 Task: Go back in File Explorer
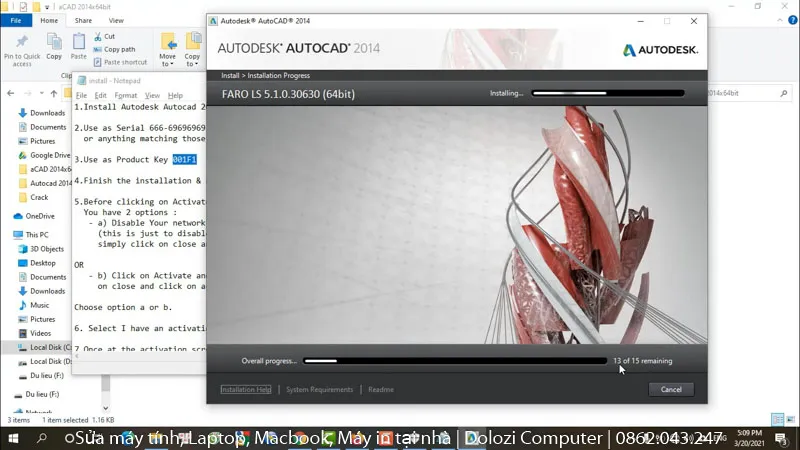coord(11,93)
